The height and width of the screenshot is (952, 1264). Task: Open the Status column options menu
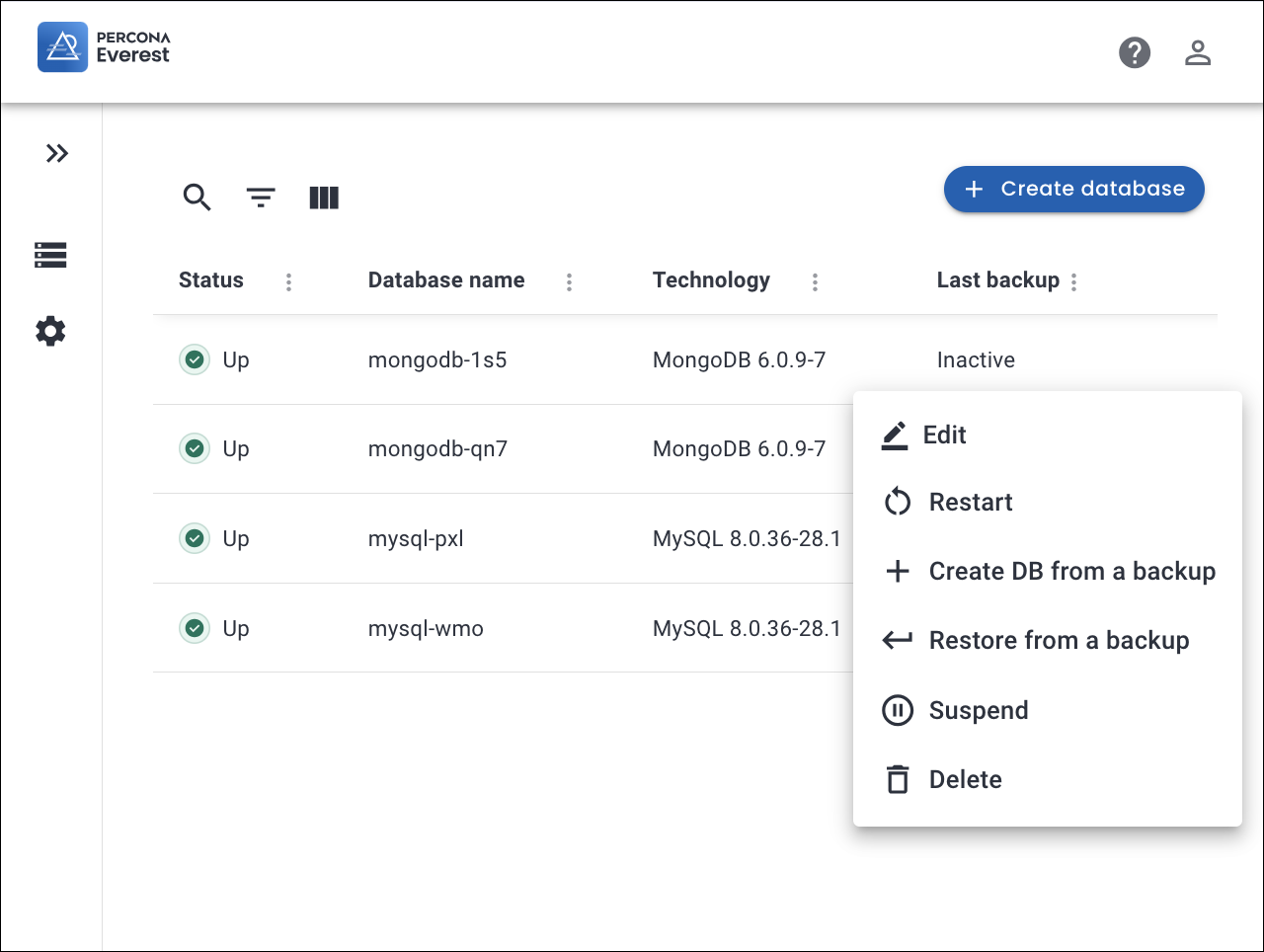click(288, 281)
